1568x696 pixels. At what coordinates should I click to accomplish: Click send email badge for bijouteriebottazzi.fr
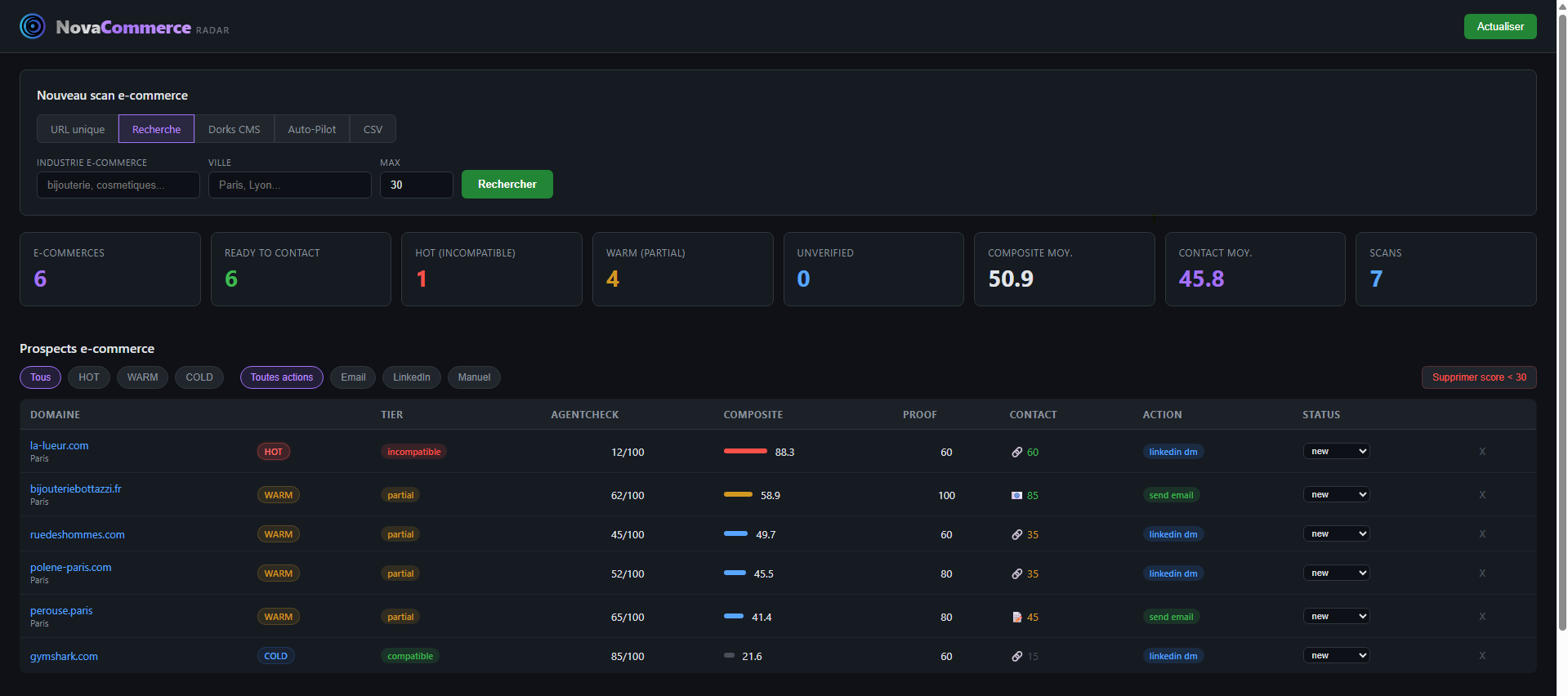click(1171, 495)
